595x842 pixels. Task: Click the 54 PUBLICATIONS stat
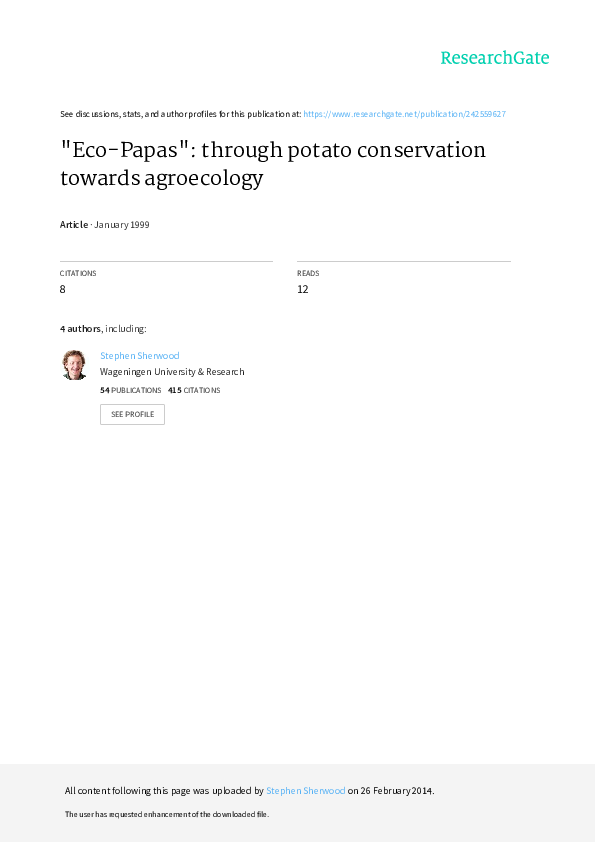click(130, 390)
